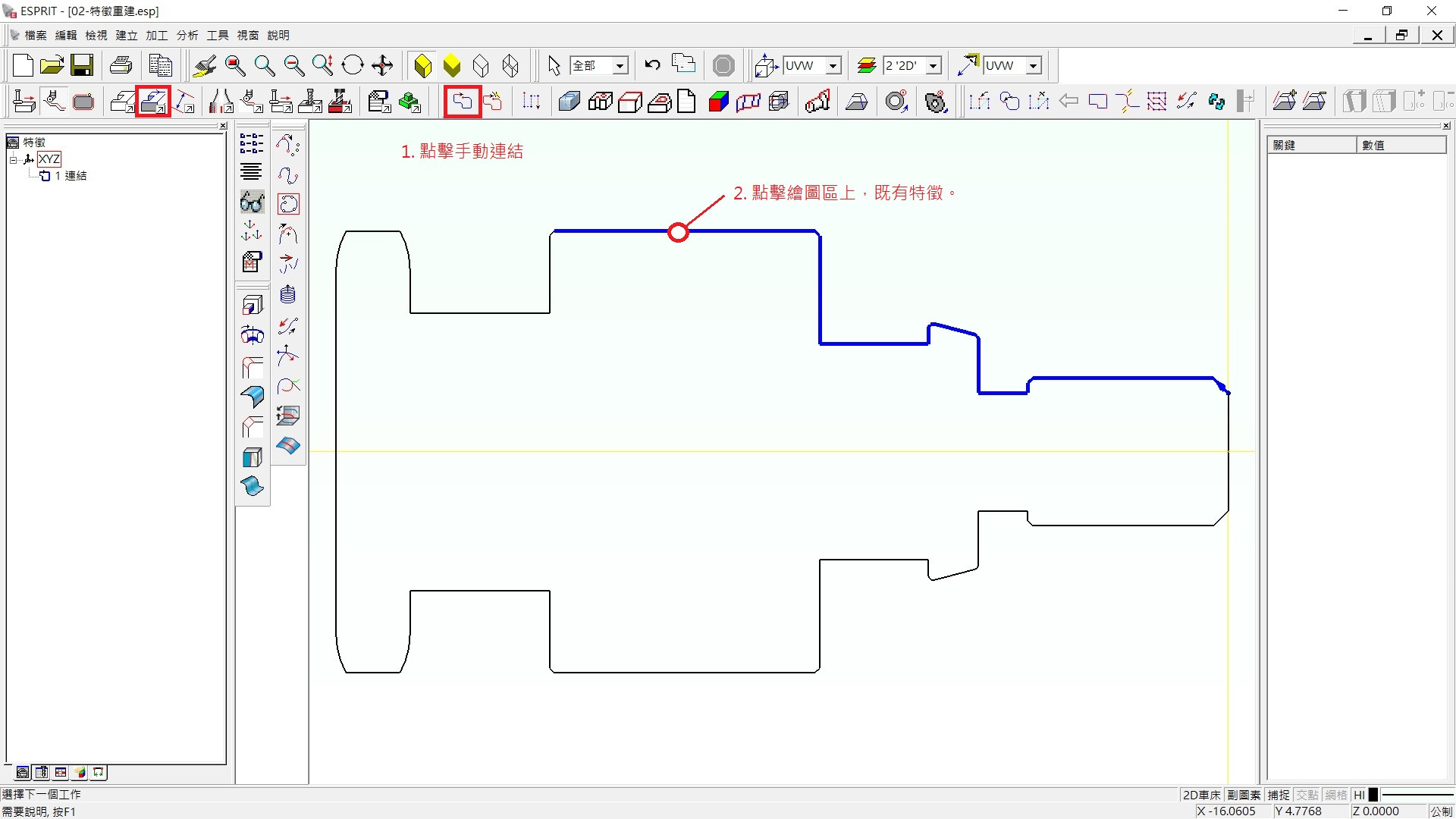Open the 2 '2D' layer dropdown

pos(934,66)
